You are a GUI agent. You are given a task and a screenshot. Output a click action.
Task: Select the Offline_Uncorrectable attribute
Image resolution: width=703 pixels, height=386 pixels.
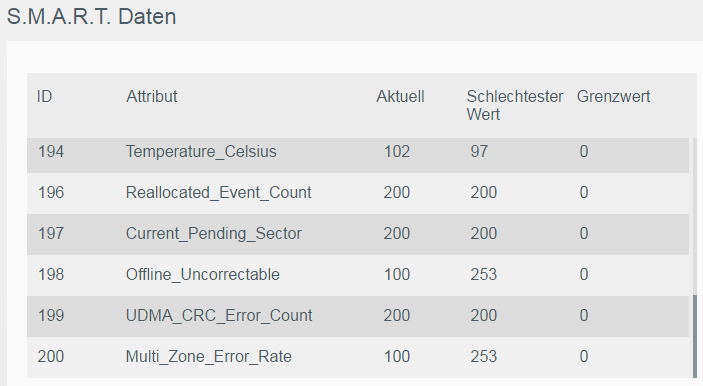point(203,274)
